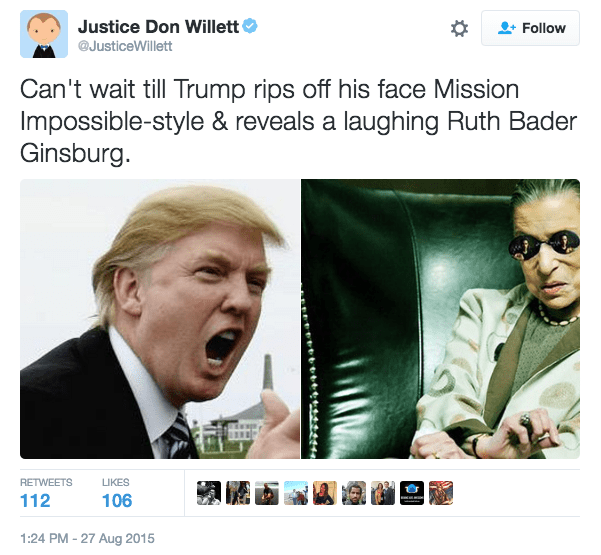Click the Justice Don Willett profile avatar
Viewport: 601px width, 555px height.
click(44, 34)
